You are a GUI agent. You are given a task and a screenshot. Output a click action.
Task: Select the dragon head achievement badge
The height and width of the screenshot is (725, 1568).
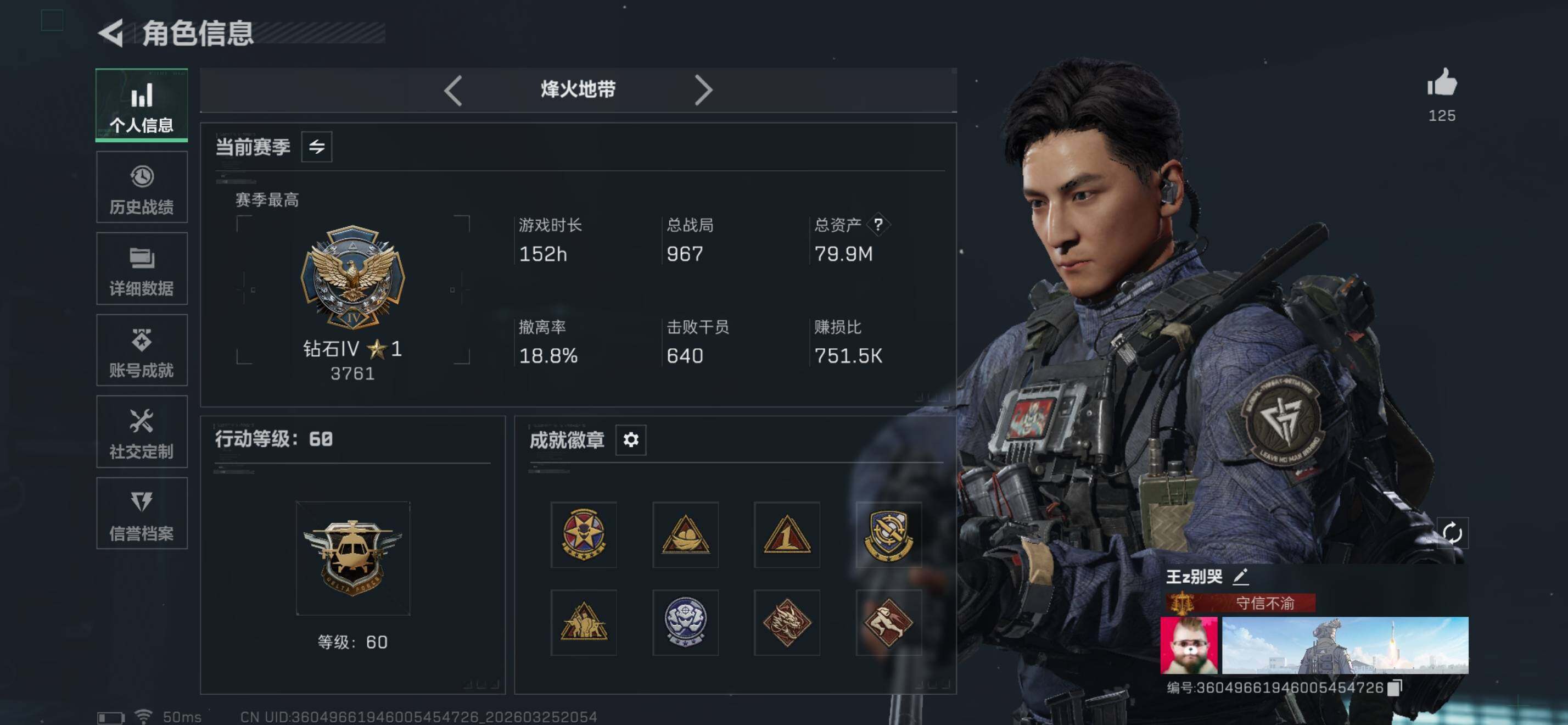[x=786, y=622]
